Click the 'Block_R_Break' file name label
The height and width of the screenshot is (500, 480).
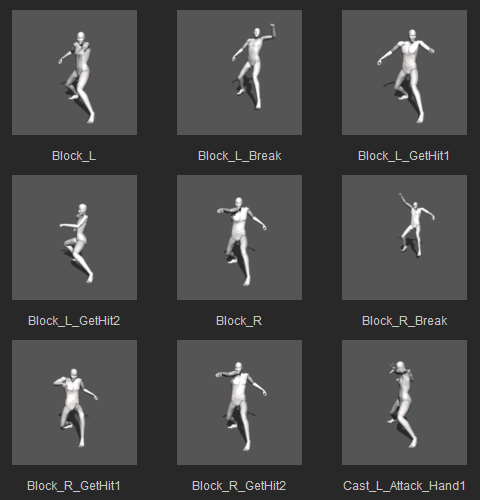point(404,321)
